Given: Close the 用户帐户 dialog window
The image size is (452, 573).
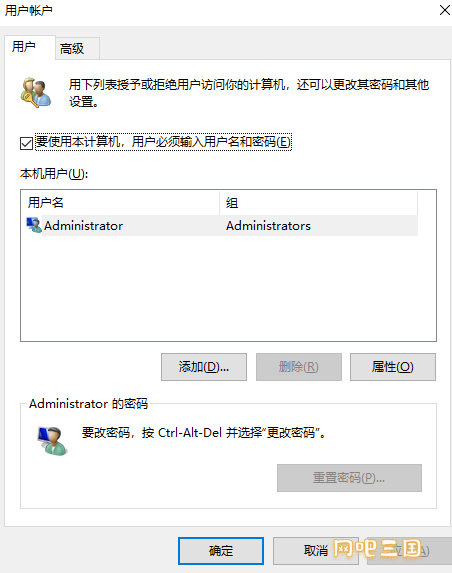Looking at the screenshot, I should click(444, 10).
